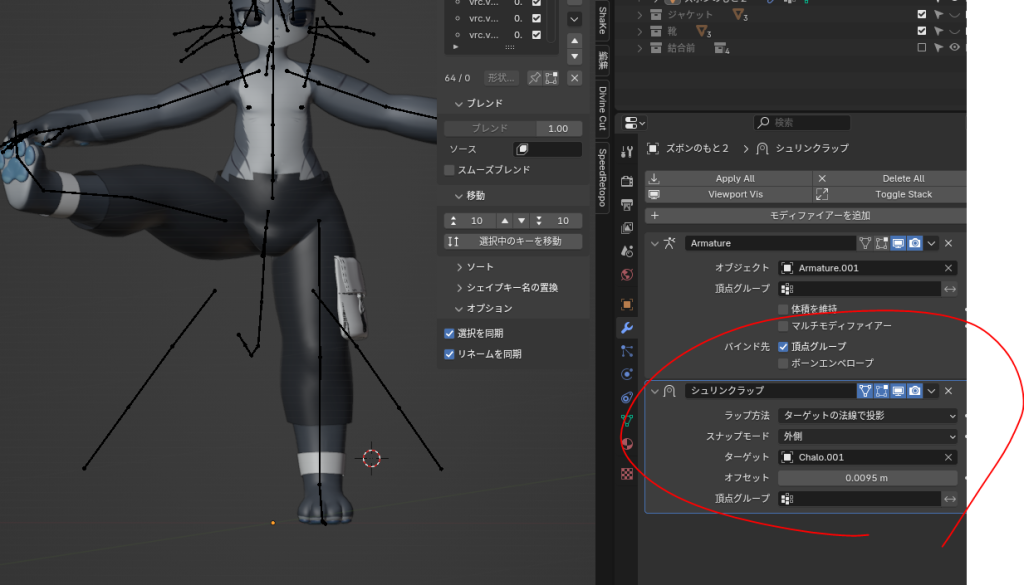Uncheck 選択を同期 option
The height and width of the screenshot is (585, 1024).
click(x=450, y=333)
